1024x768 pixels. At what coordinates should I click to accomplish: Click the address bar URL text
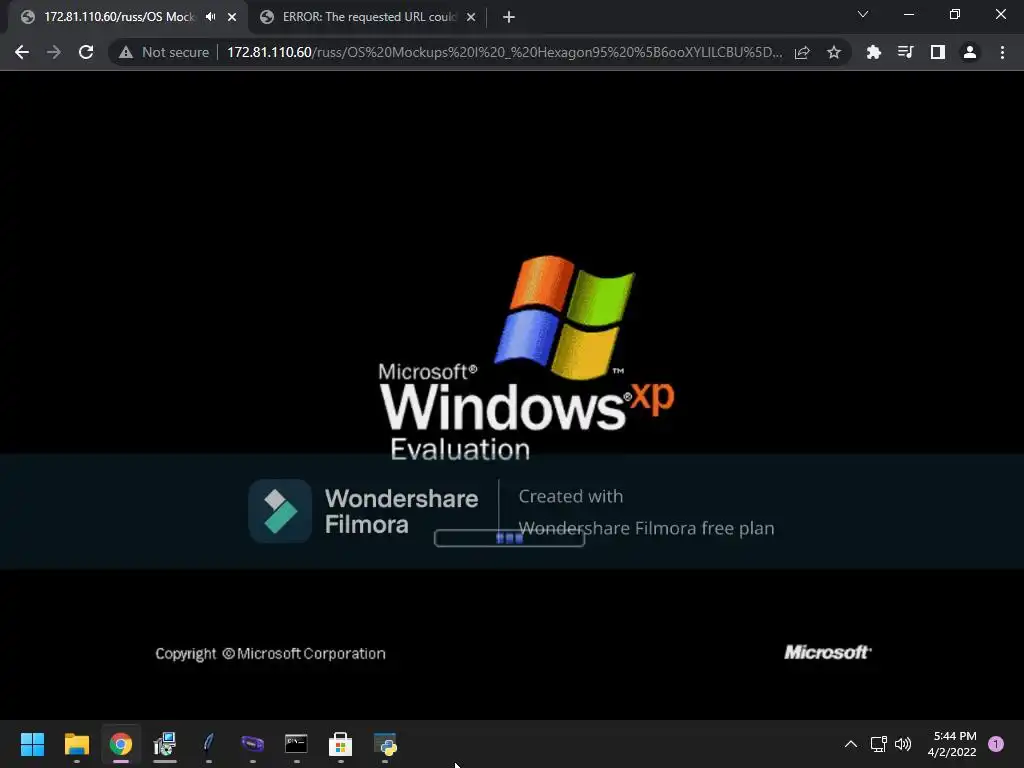(x=504, y=52)
